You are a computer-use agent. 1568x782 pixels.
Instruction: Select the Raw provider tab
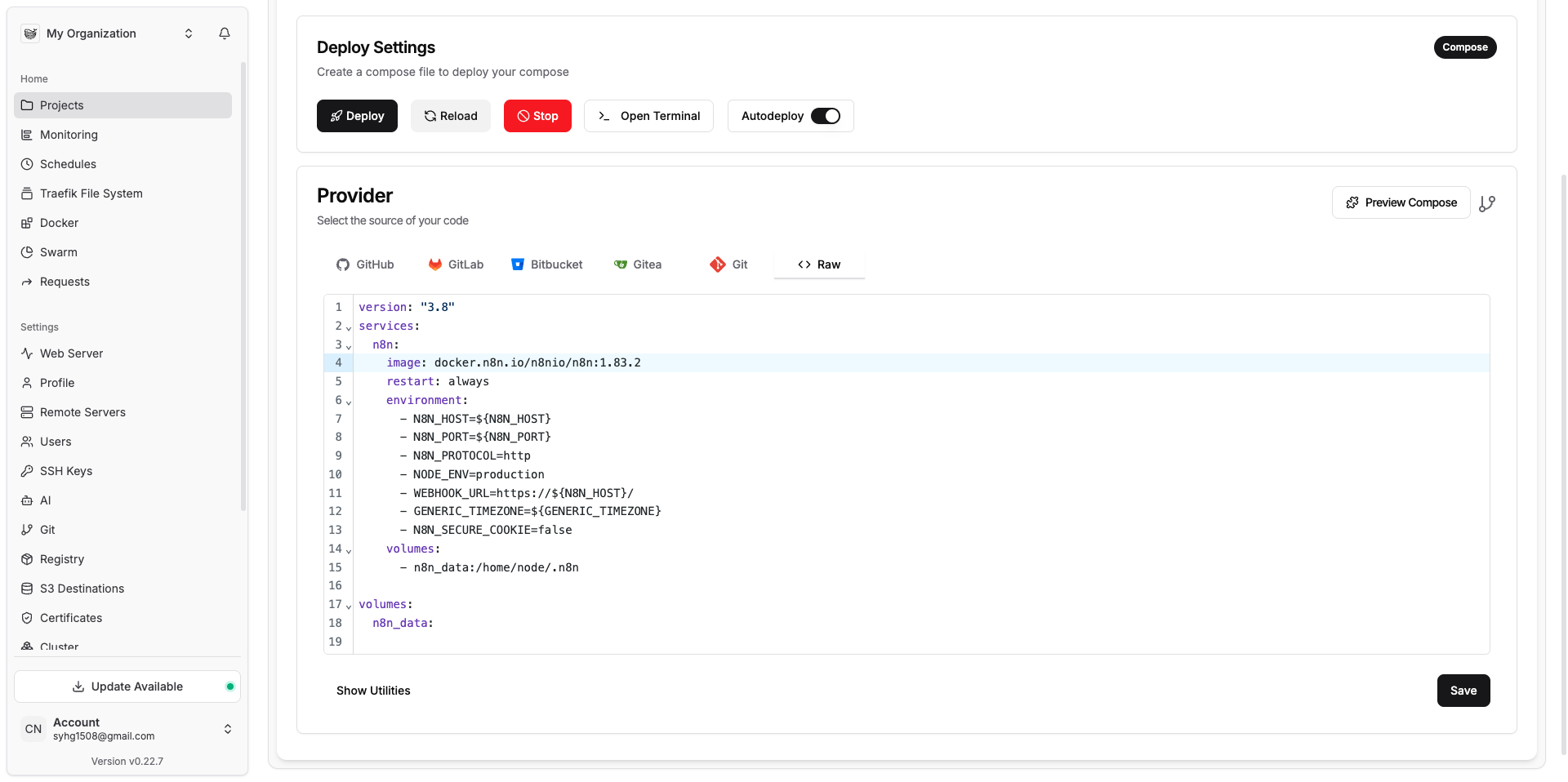(819, 264)
